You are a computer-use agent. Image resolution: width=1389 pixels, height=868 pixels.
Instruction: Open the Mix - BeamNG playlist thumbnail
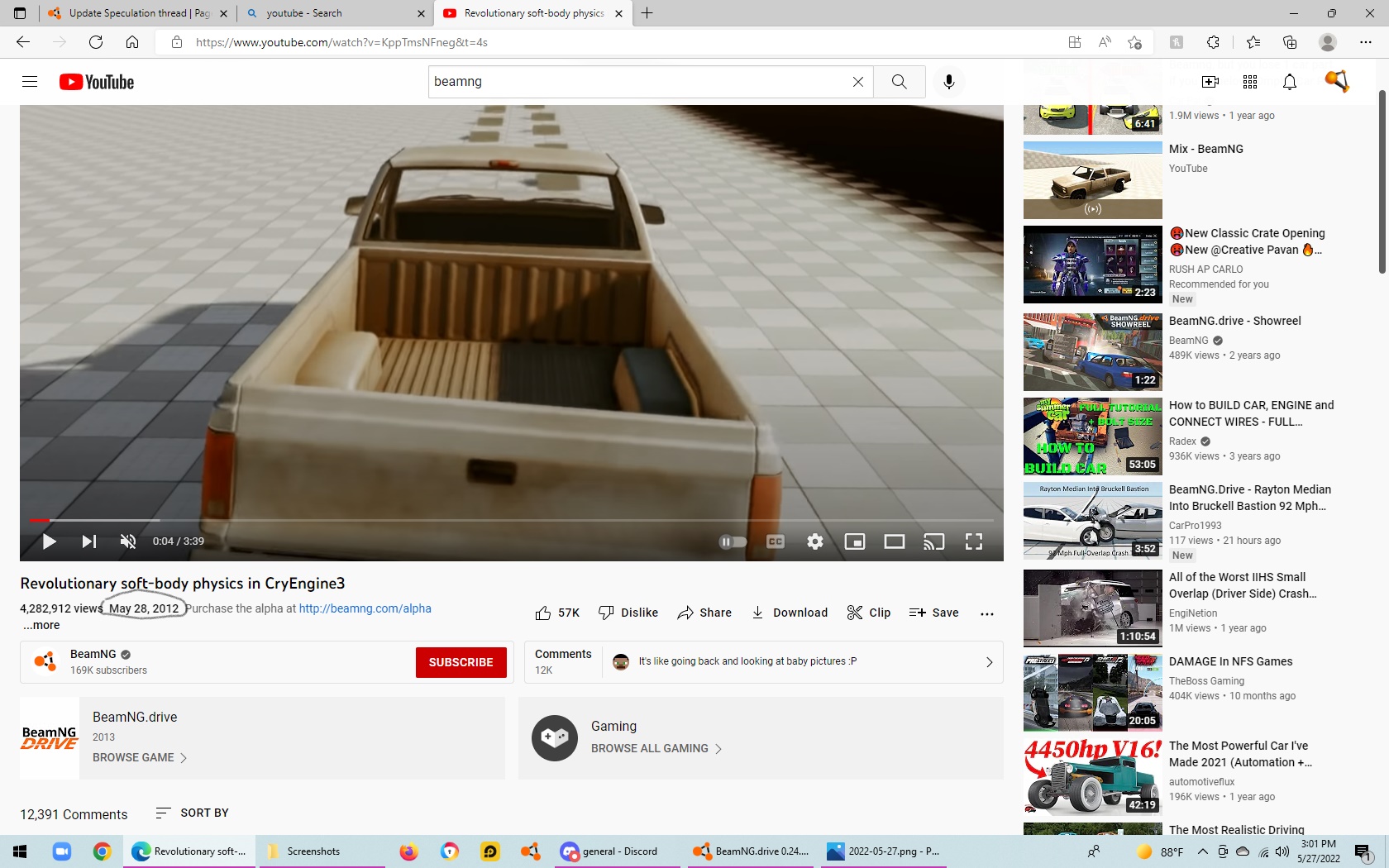pos(1092,180)
